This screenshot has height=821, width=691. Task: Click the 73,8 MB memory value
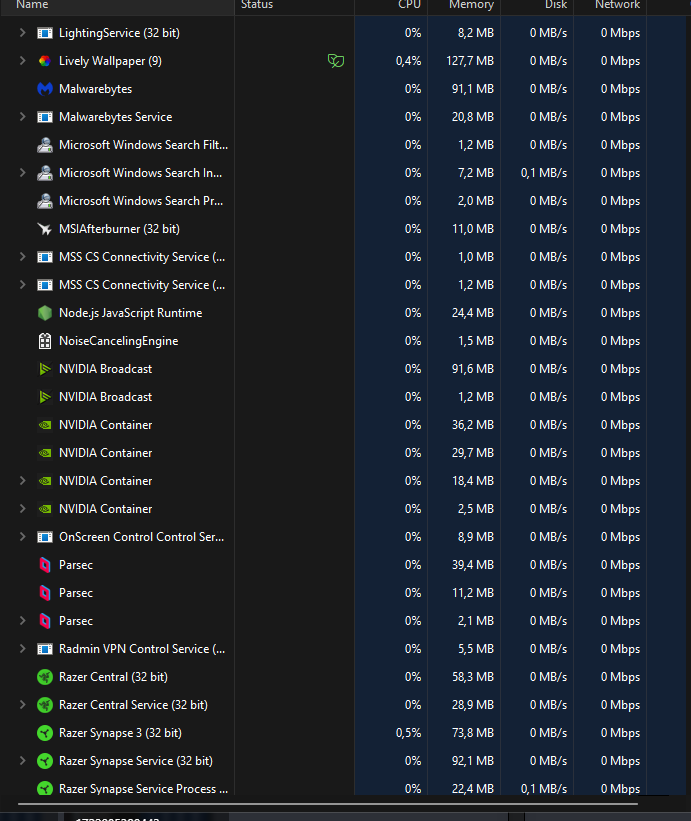[473, 733]
